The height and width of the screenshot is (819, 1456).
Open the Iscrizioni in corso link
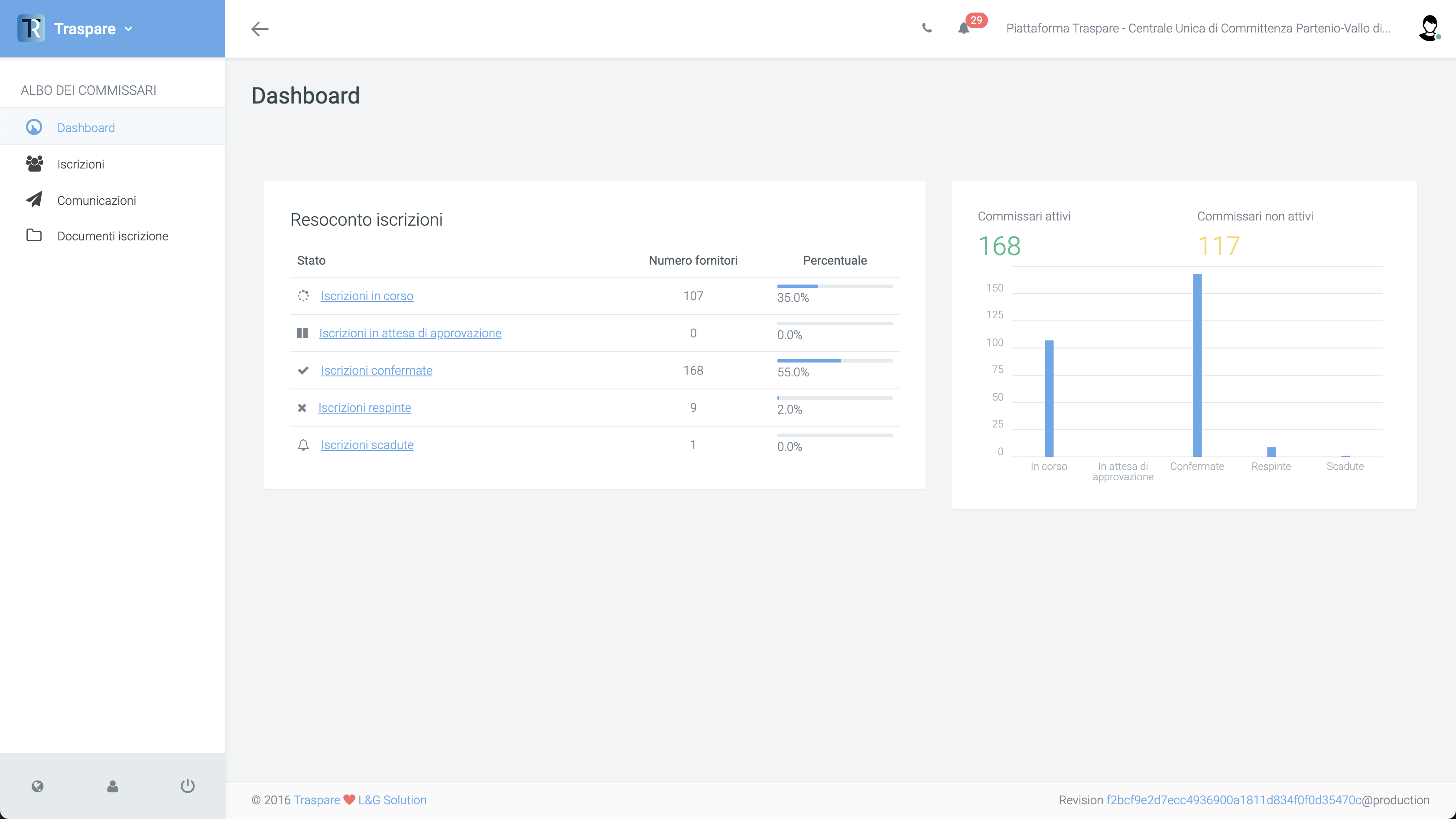click(x=367, y=296)
